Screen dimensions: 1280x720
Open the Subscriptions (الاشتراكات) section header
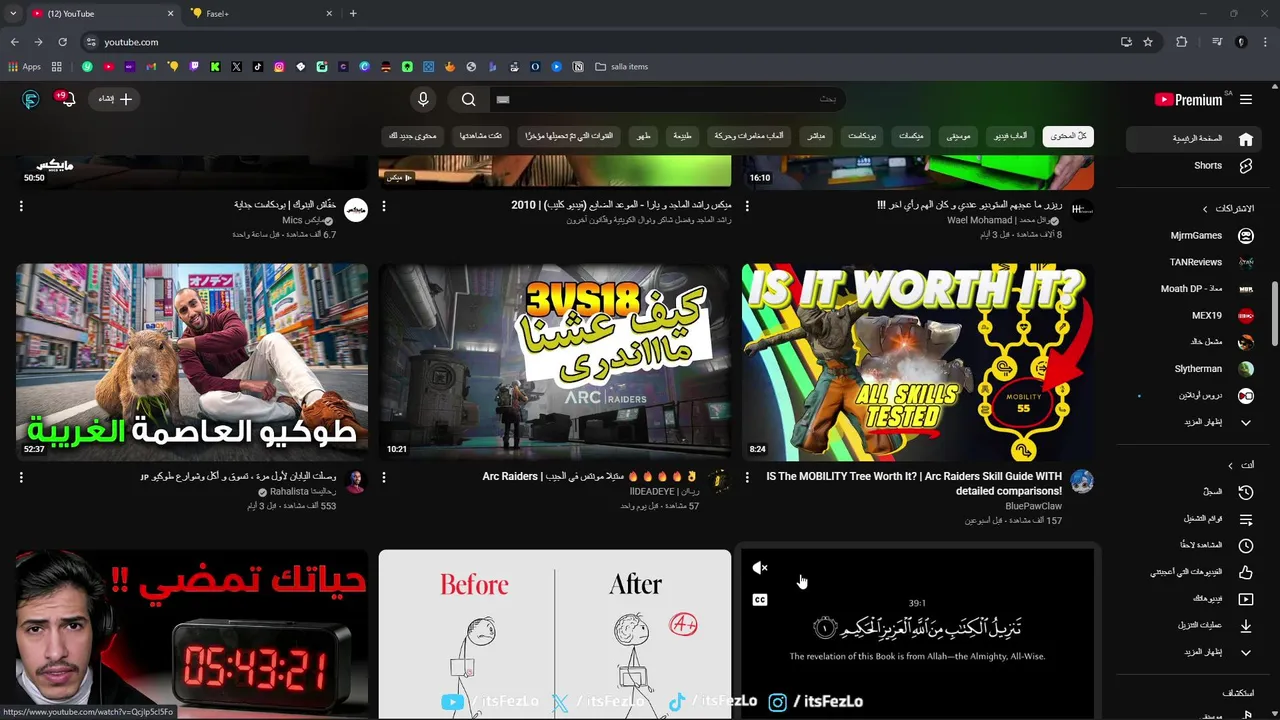(x=1229, y=209)
